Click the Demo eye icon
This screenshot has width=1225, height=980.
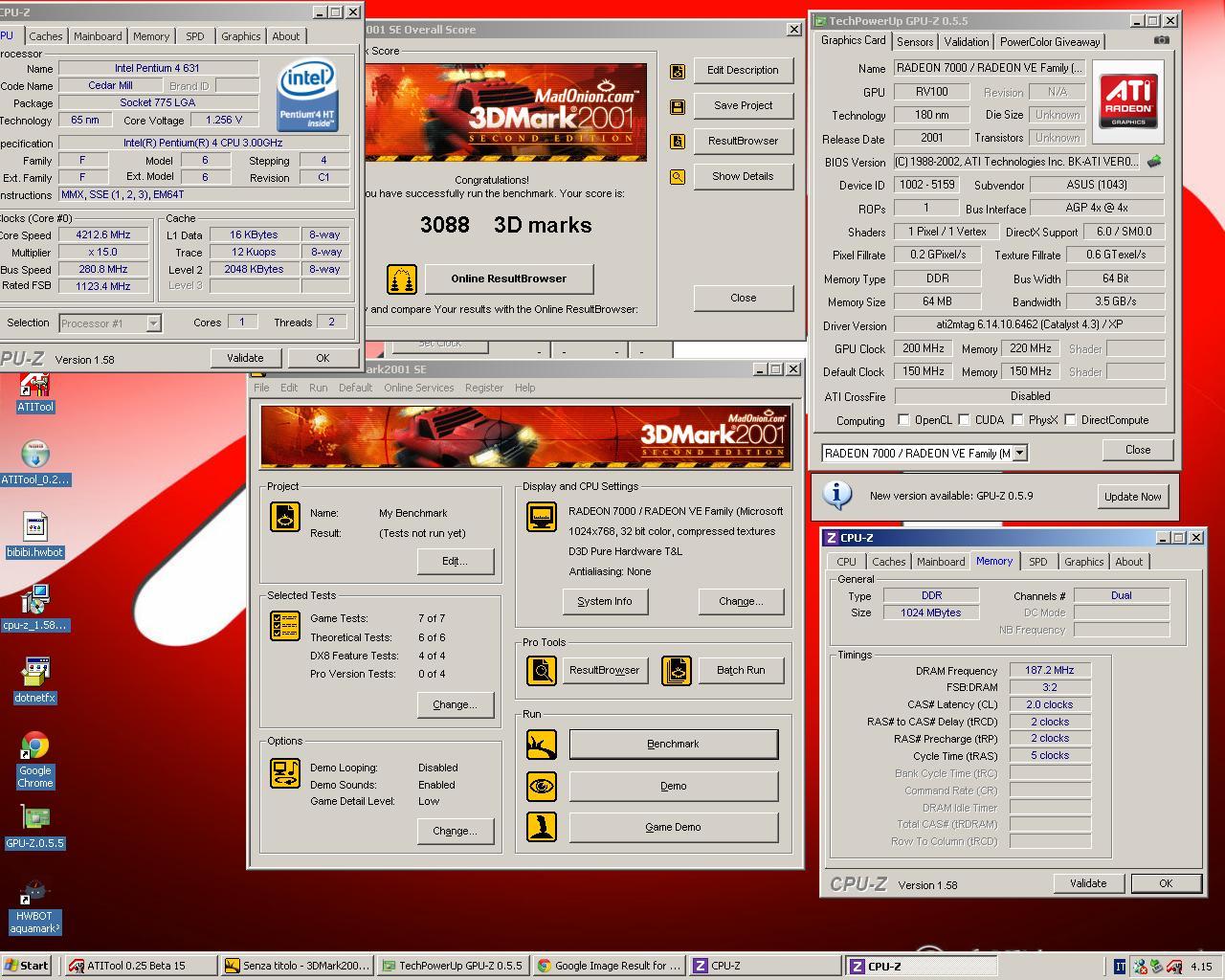[x=542, y=787]
